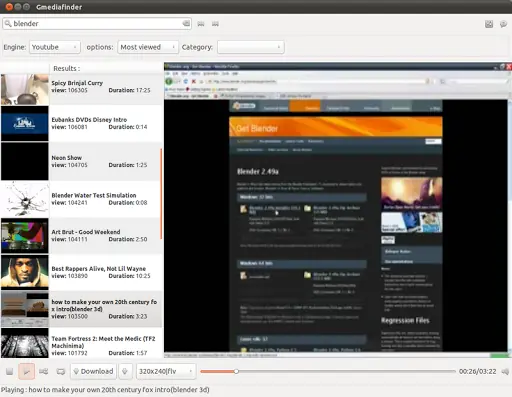Click the Results : header label
Screen dimensions: 512x397
pyautogui.click(x=67, y=68)
